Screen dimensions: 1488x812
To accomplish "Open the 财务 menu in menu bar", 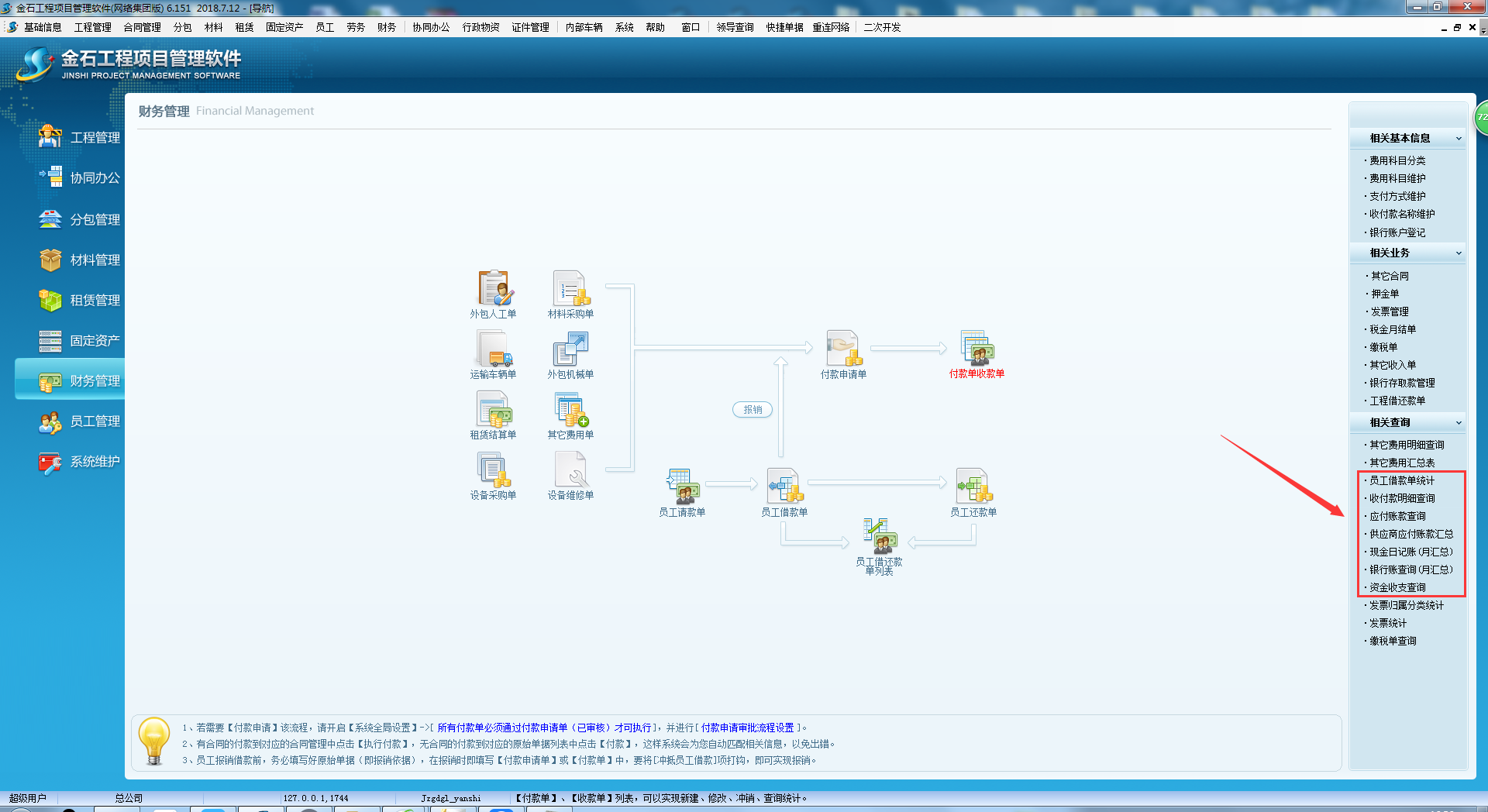I will coord(387,27).
